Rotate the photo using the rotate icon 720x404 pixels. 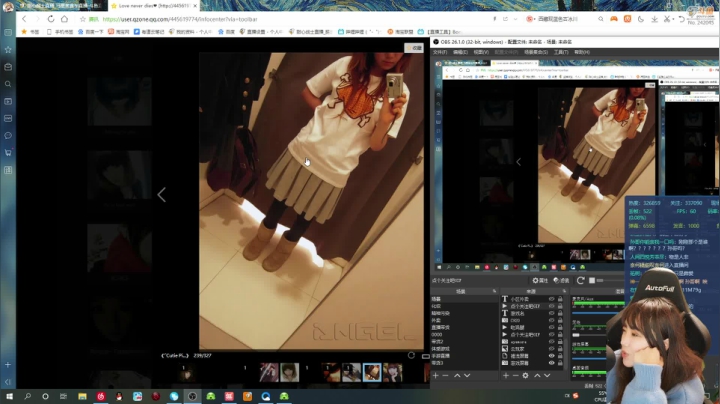click(411, 355)
